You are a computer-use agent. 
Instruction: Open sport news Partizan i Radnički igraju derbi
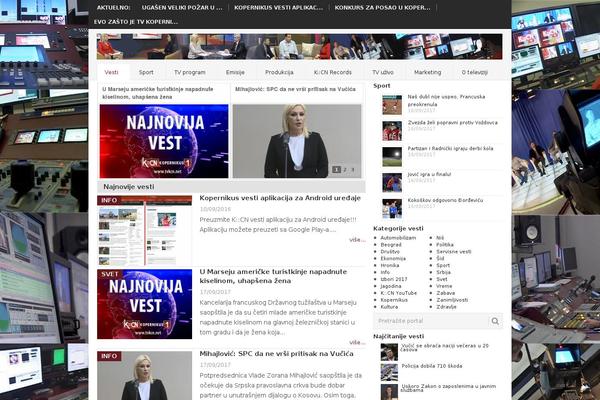point(450,149)
